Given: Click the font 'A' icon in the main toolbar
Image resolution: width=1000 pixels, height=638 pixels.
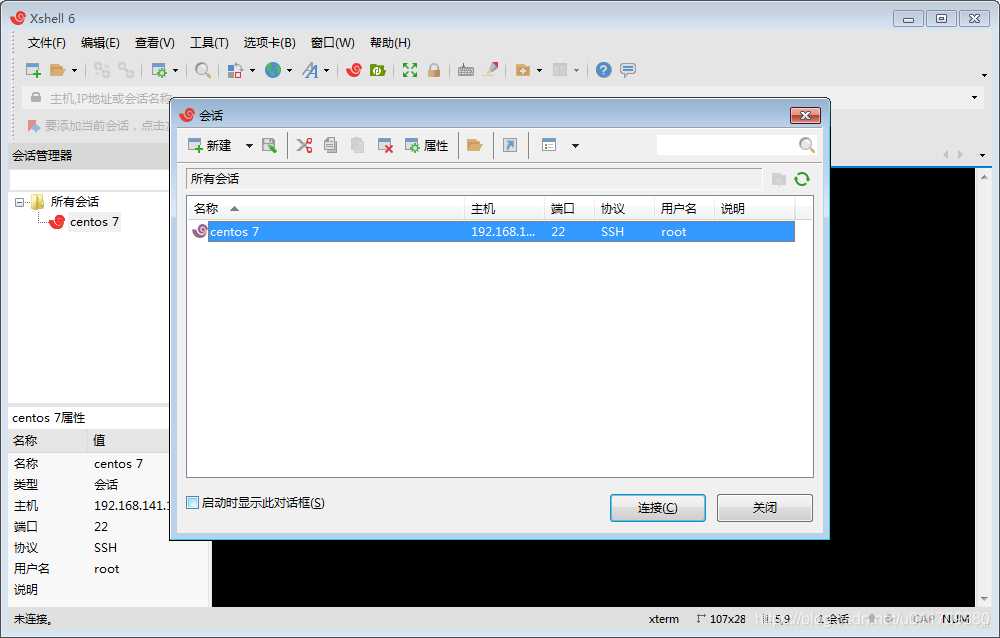Looking at the screenshot, I should 311,70.
